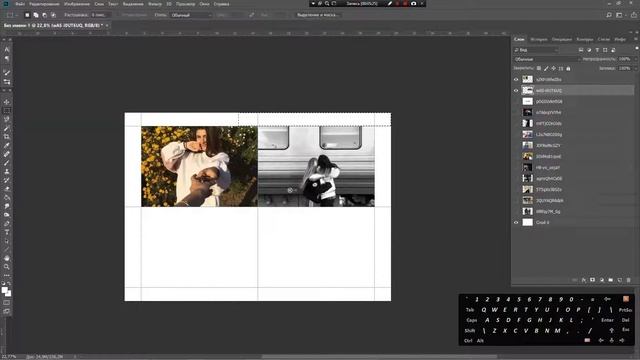The image size is (640, 360).
Task: Toggle type layer filter T icon
Action: [x=597, y=50]
